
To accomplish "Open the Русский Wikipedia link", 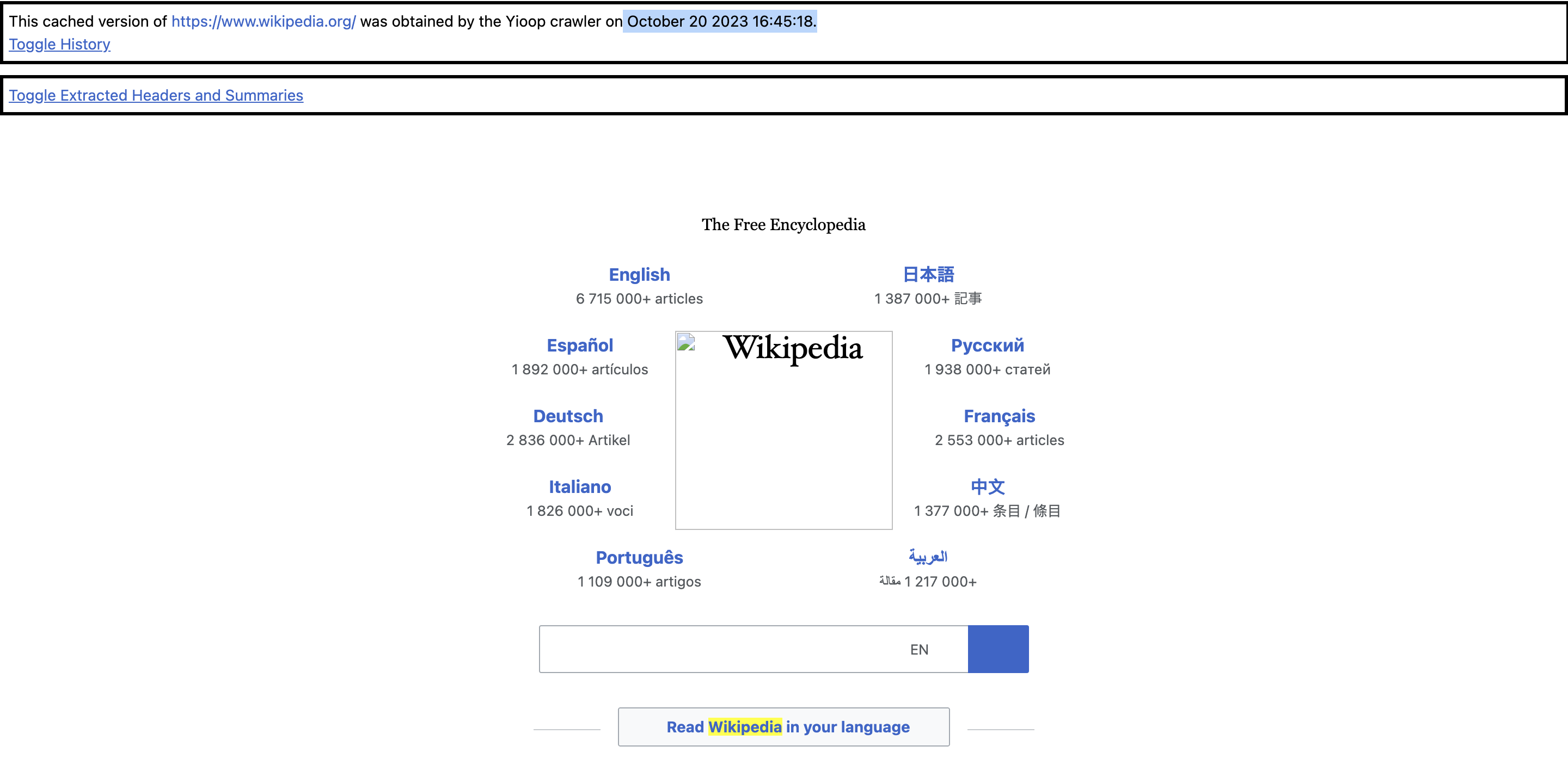I will click(x=987, y=345).
